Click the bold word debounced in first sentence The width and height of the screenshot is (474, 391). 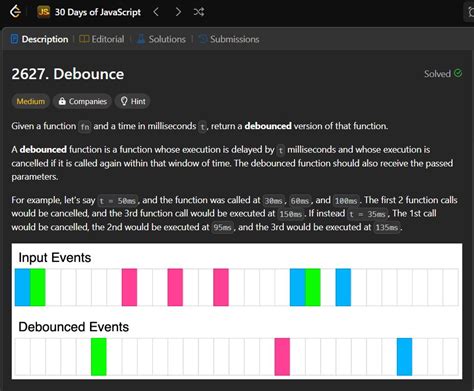268,126
